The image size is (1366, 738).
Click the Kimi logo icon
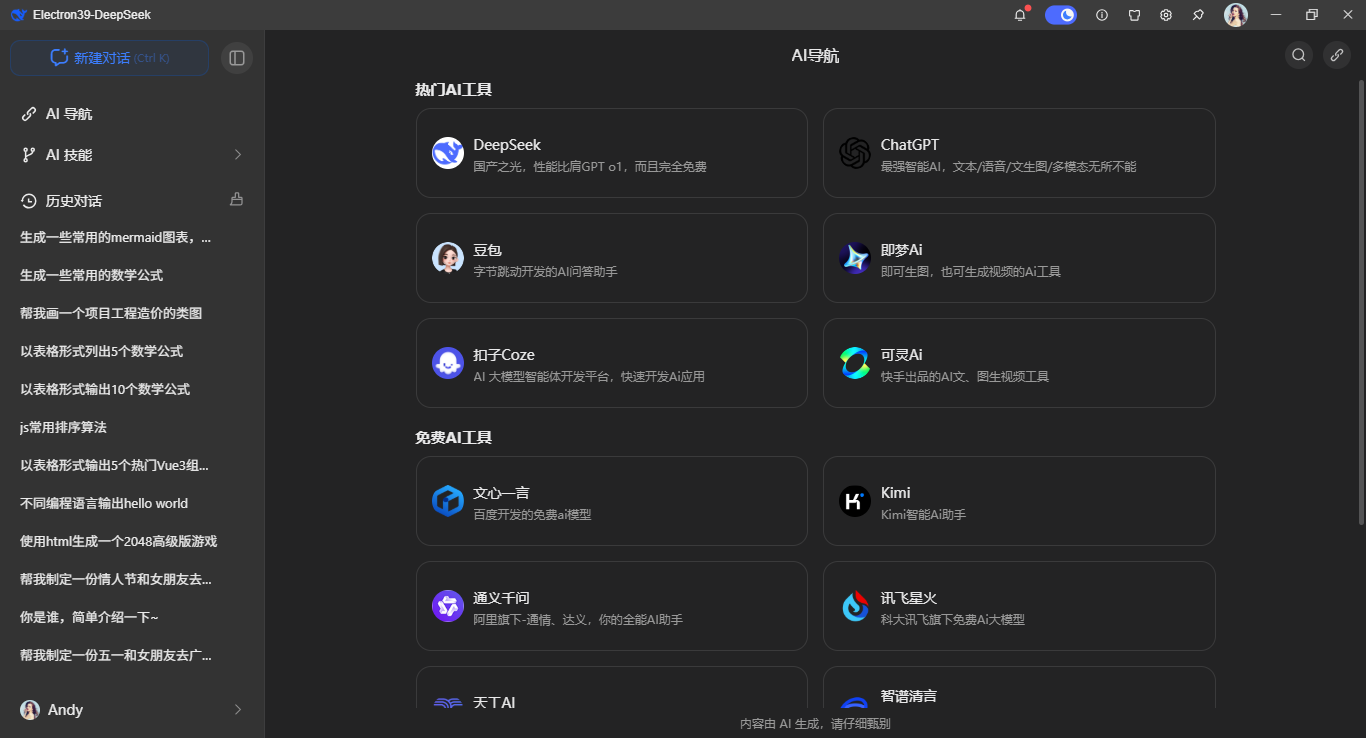click(855, 501)
